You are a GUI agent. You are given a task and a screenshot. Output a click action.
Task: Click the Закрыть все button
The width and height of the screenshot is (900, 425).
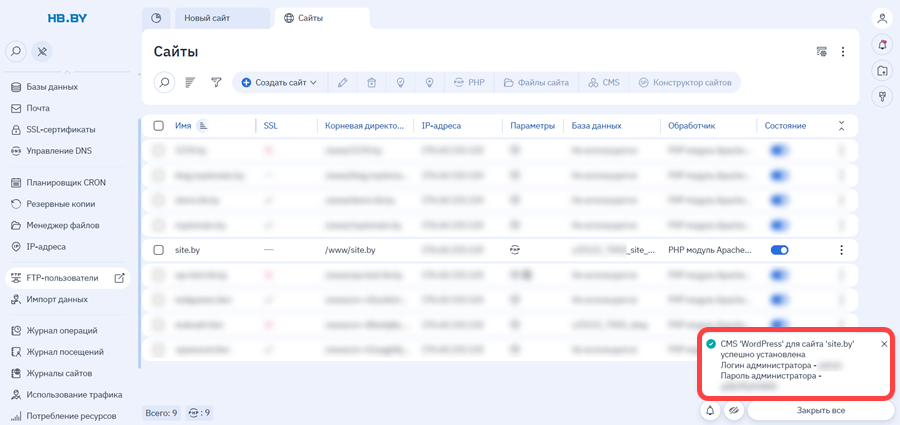click(x=820, y=411)
